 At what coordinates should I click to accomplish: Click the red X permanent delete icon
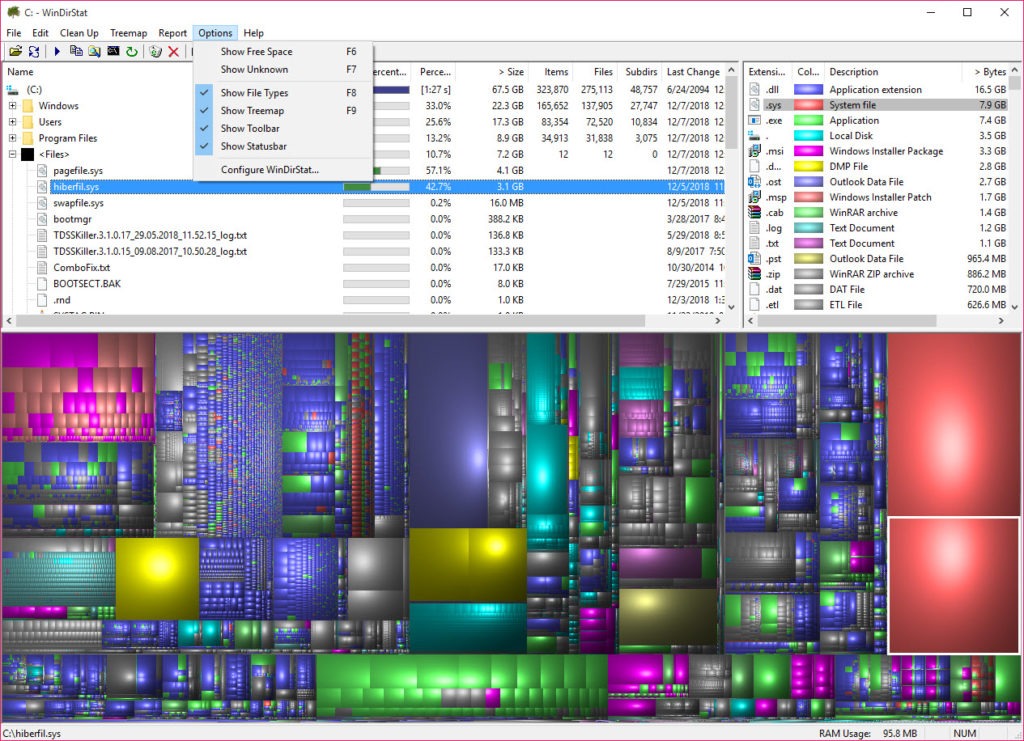click(174, 51)
